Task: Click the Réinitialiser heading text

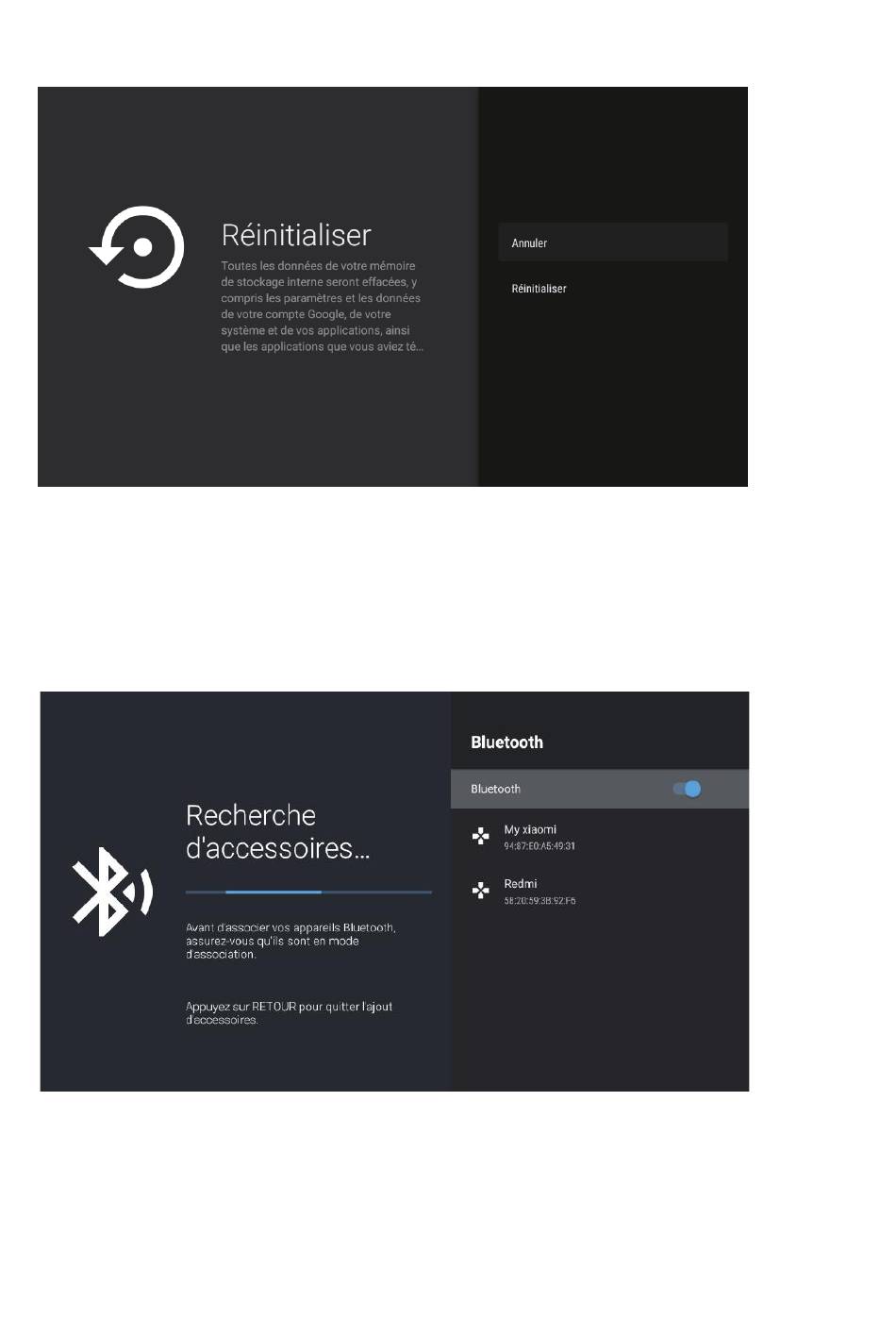Action: pos(296,235)
